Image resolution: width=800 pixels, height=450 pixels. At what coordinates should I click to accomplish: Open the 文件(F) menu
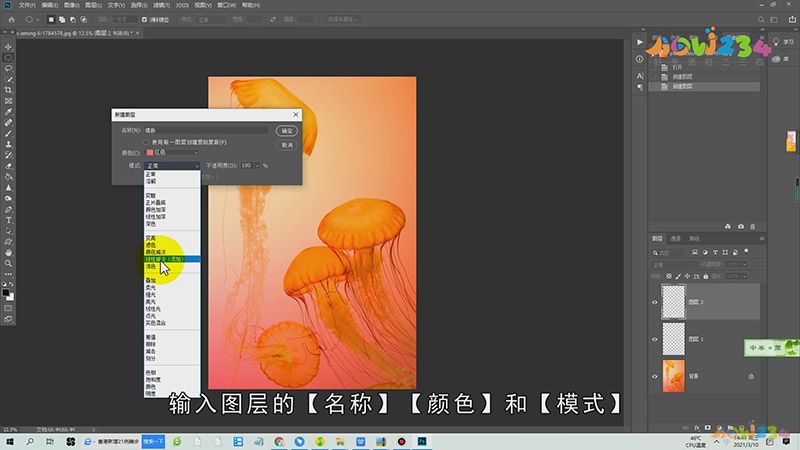[x=27, y=5]
